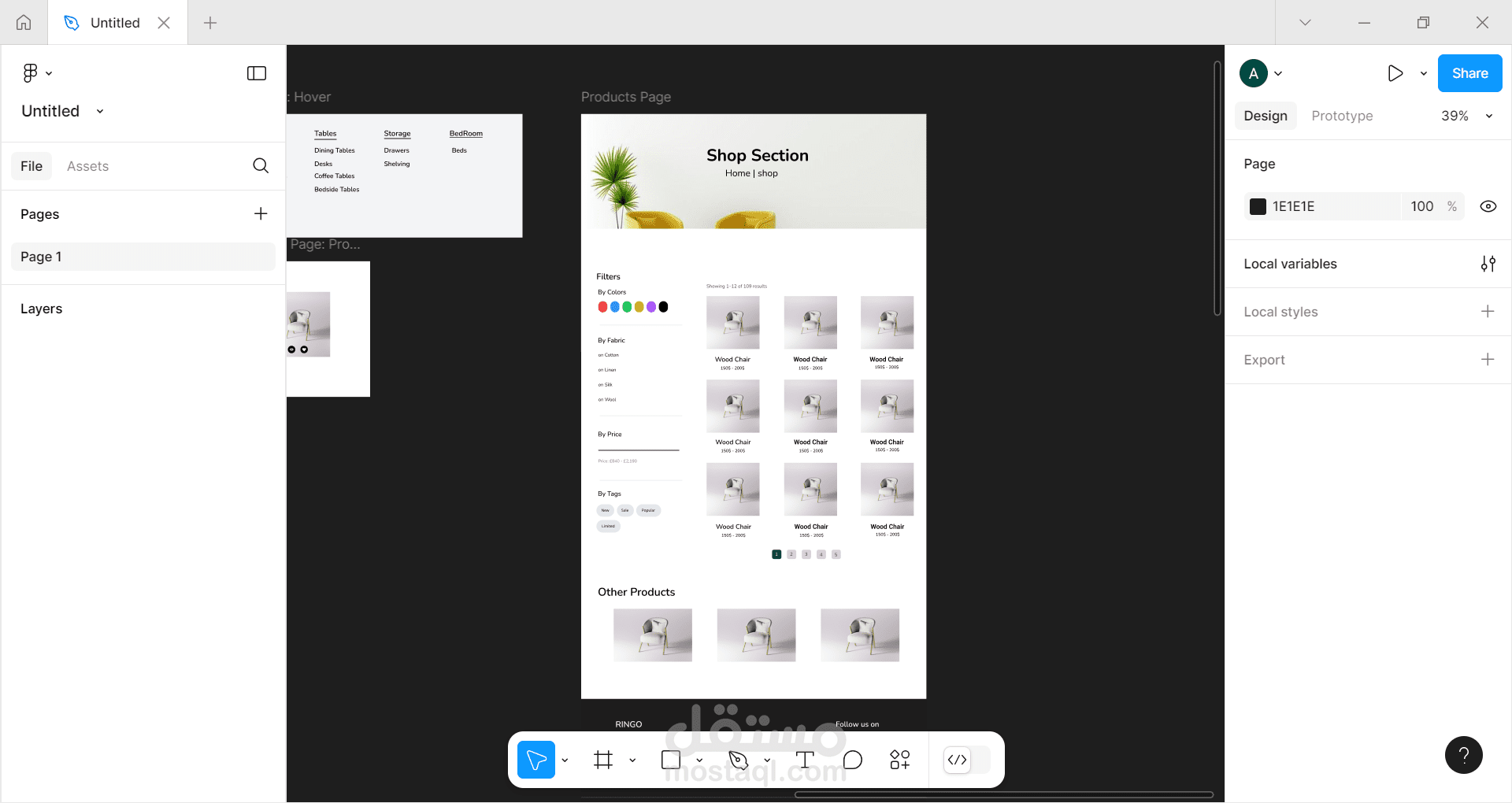The width and height of the screenshot is (1512, 803).
Task: Select the Rectangle shape tool
Action: click(671, 760)
